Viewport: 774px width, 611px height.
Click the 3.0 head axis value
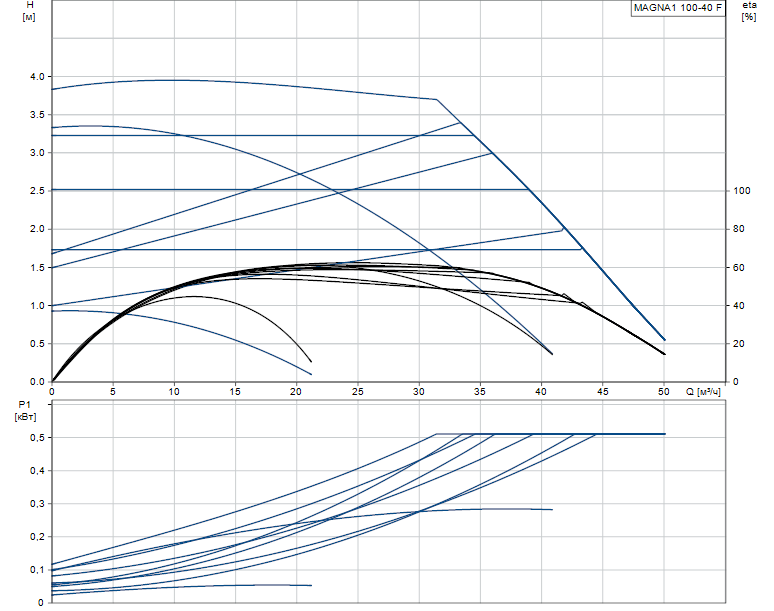click(37, 153)
